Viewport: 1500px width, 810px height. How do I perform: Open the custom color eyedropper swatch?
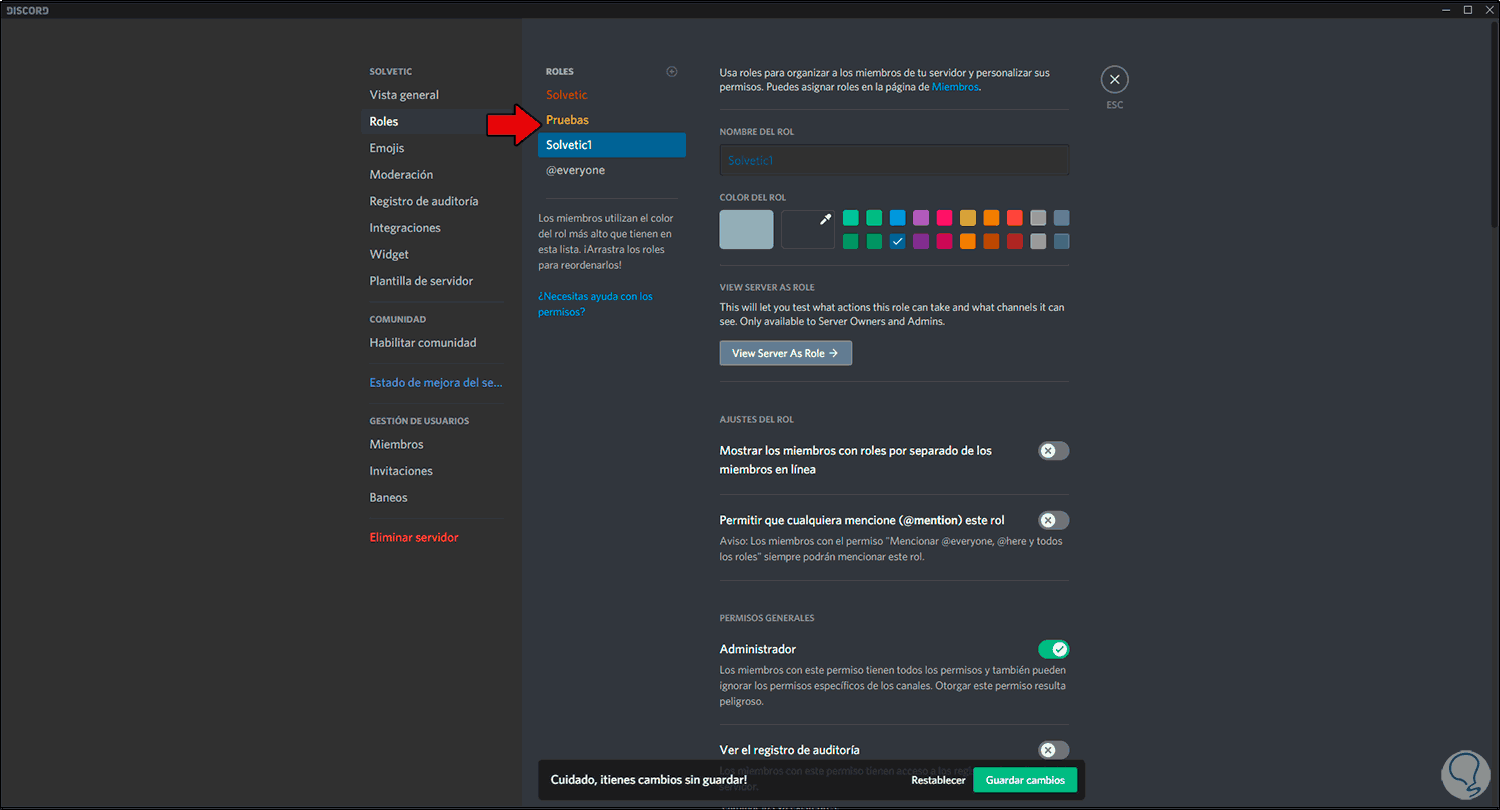click(x=808, y=229)
